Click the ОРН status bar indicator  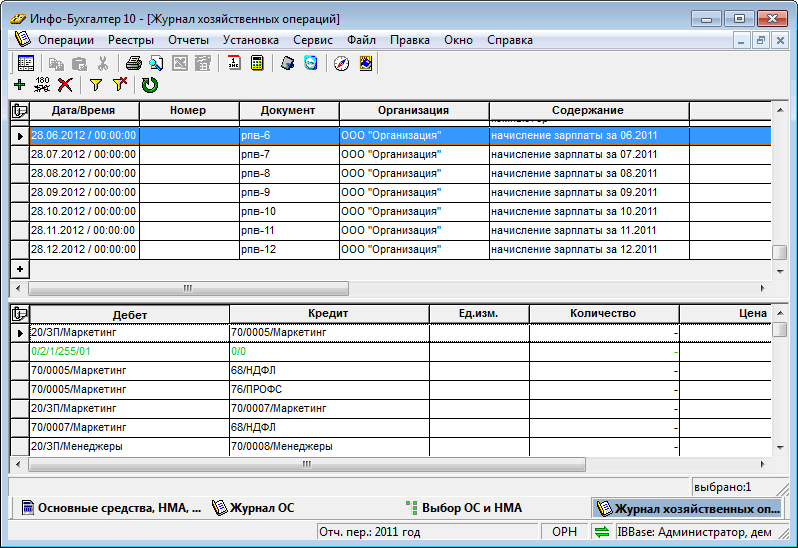(564, 532)
